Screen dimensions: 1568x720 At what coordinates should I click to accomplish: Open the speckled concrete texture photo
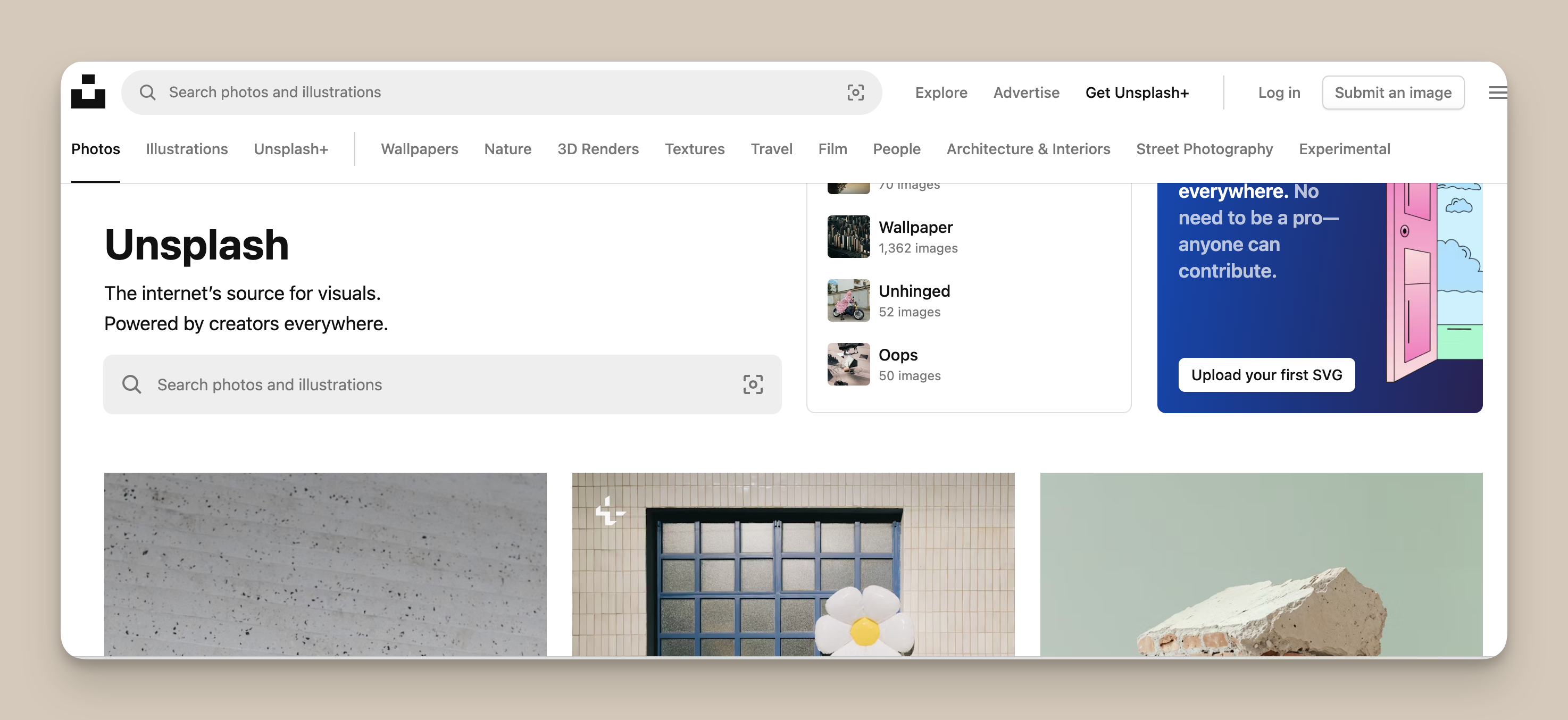coord(325,564)
